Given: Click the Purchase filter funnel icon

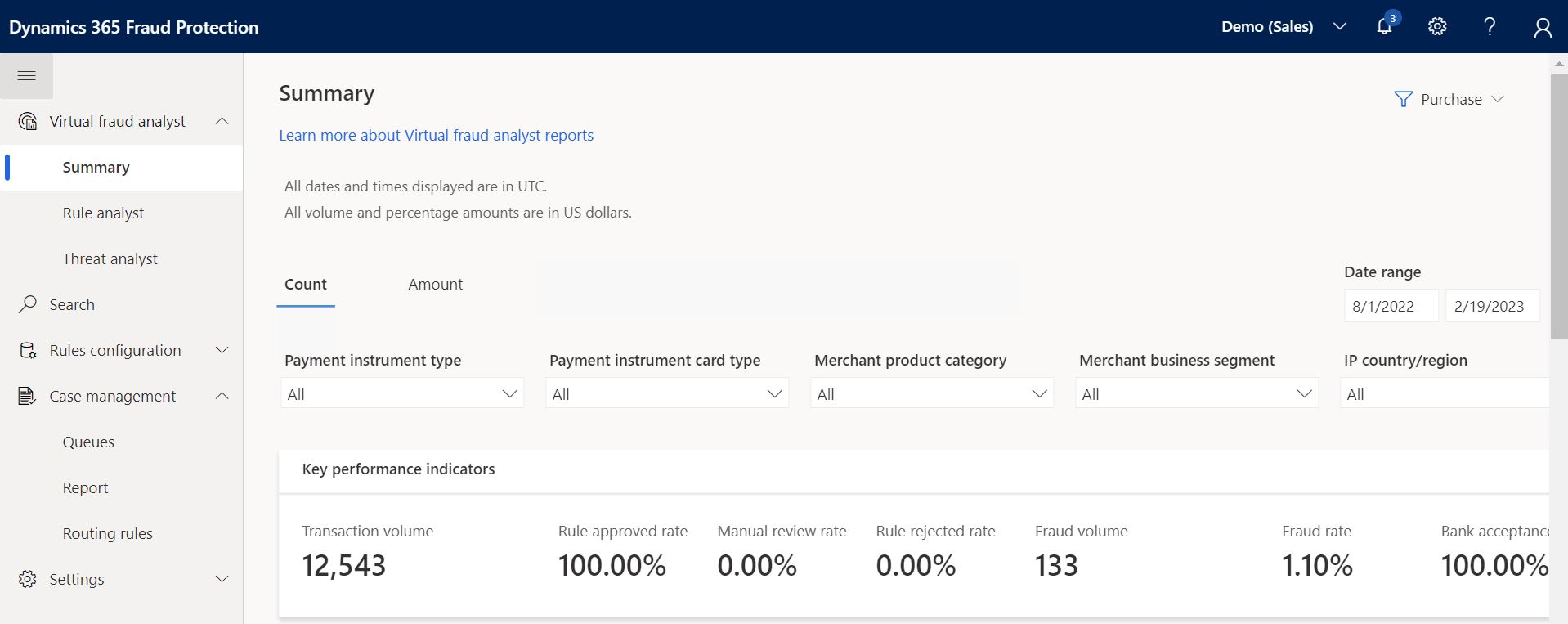Looking at the screenshot, I should pos(1403,99).
